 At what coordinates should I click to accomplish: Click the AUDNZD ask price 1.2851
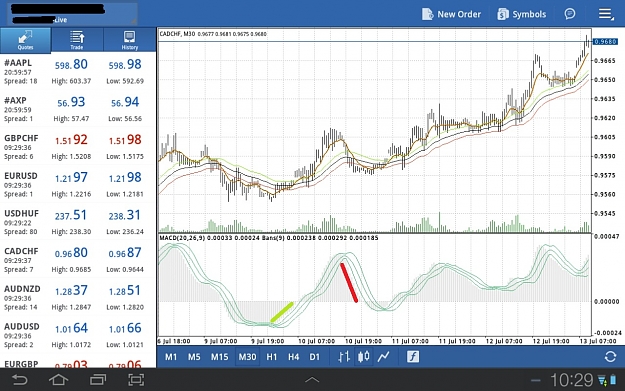tap(125, 291)
